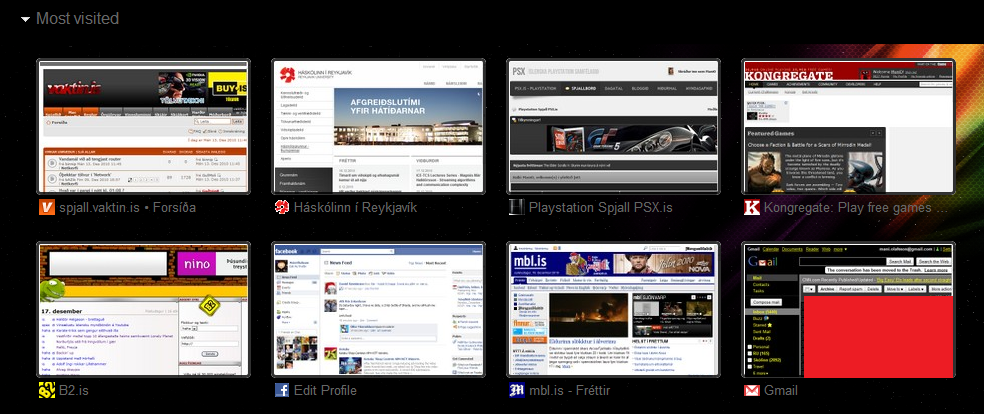
Task: Click the B2.is yellow favicon
Action: click(46, 390)
